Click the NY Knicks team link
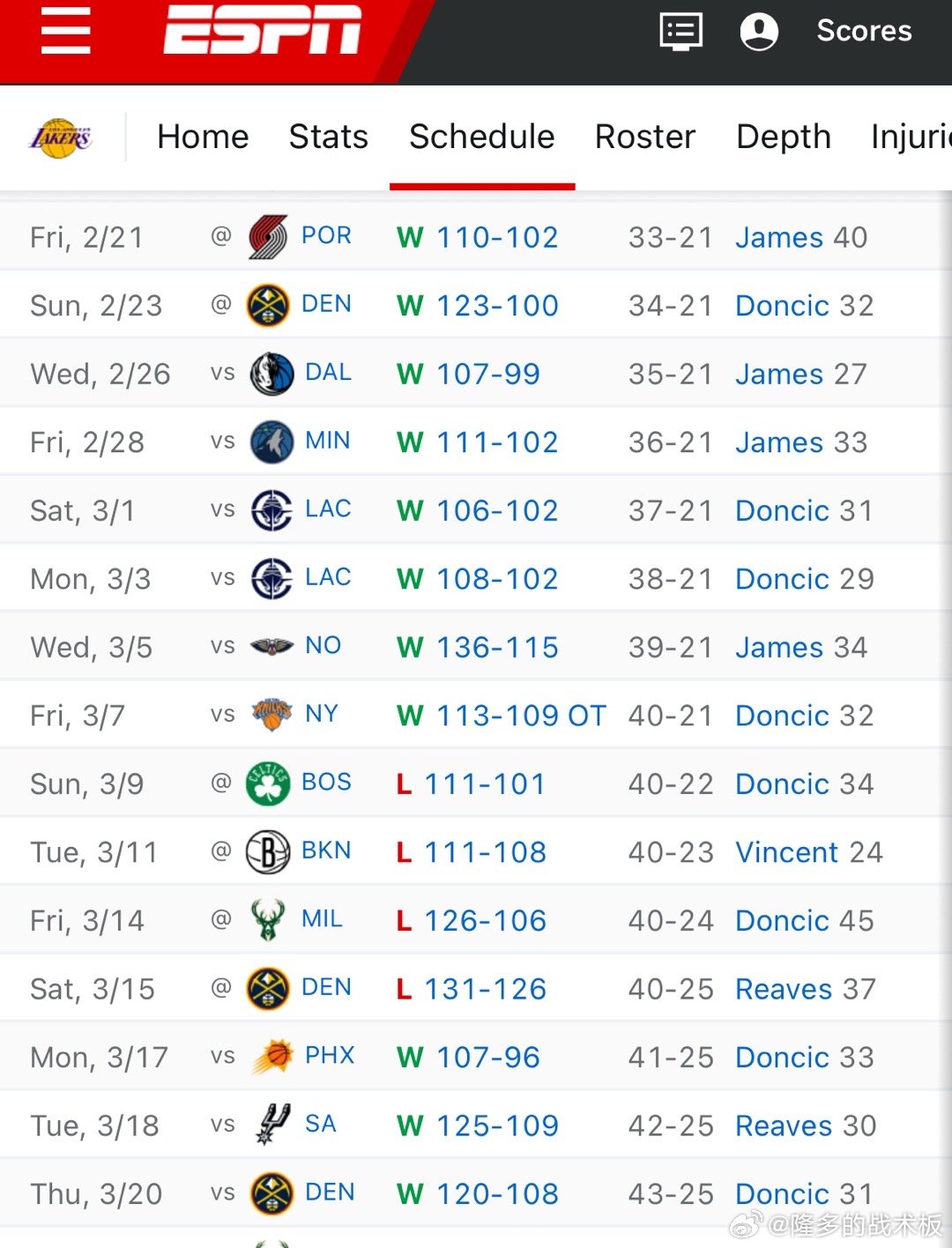This screenshot has width=952, height=1248. pyautogui.click(x=322, y=714)
